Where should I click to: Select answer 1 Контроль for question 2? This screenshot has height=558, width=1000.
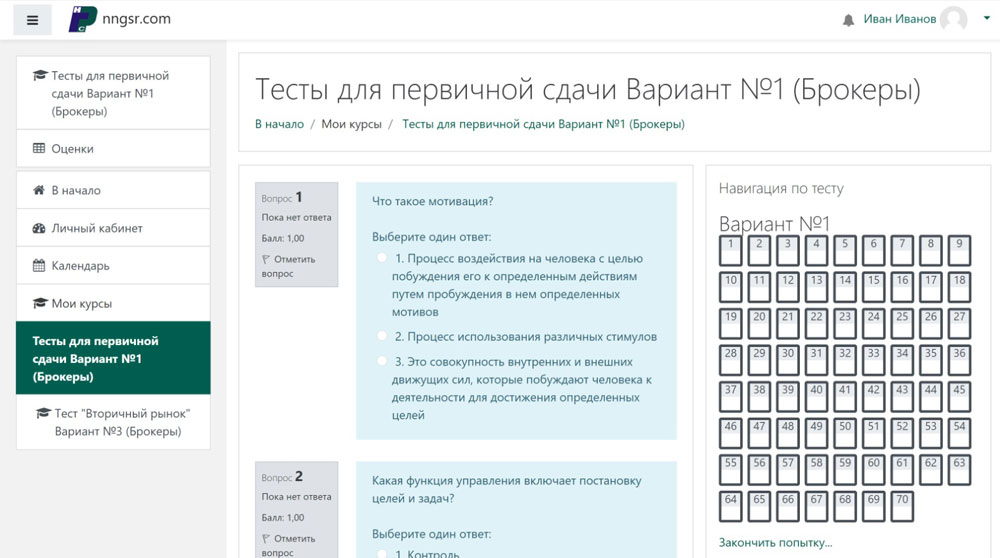click(381, 554)
